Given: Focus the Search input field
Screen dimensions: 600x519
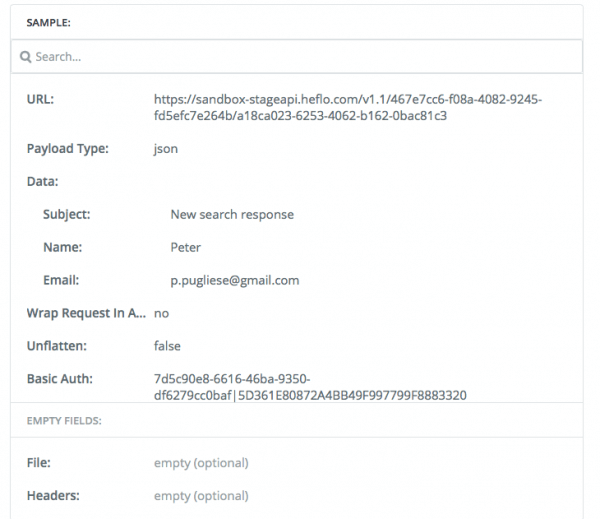Looking at the screenshot, I should point(297,57).
